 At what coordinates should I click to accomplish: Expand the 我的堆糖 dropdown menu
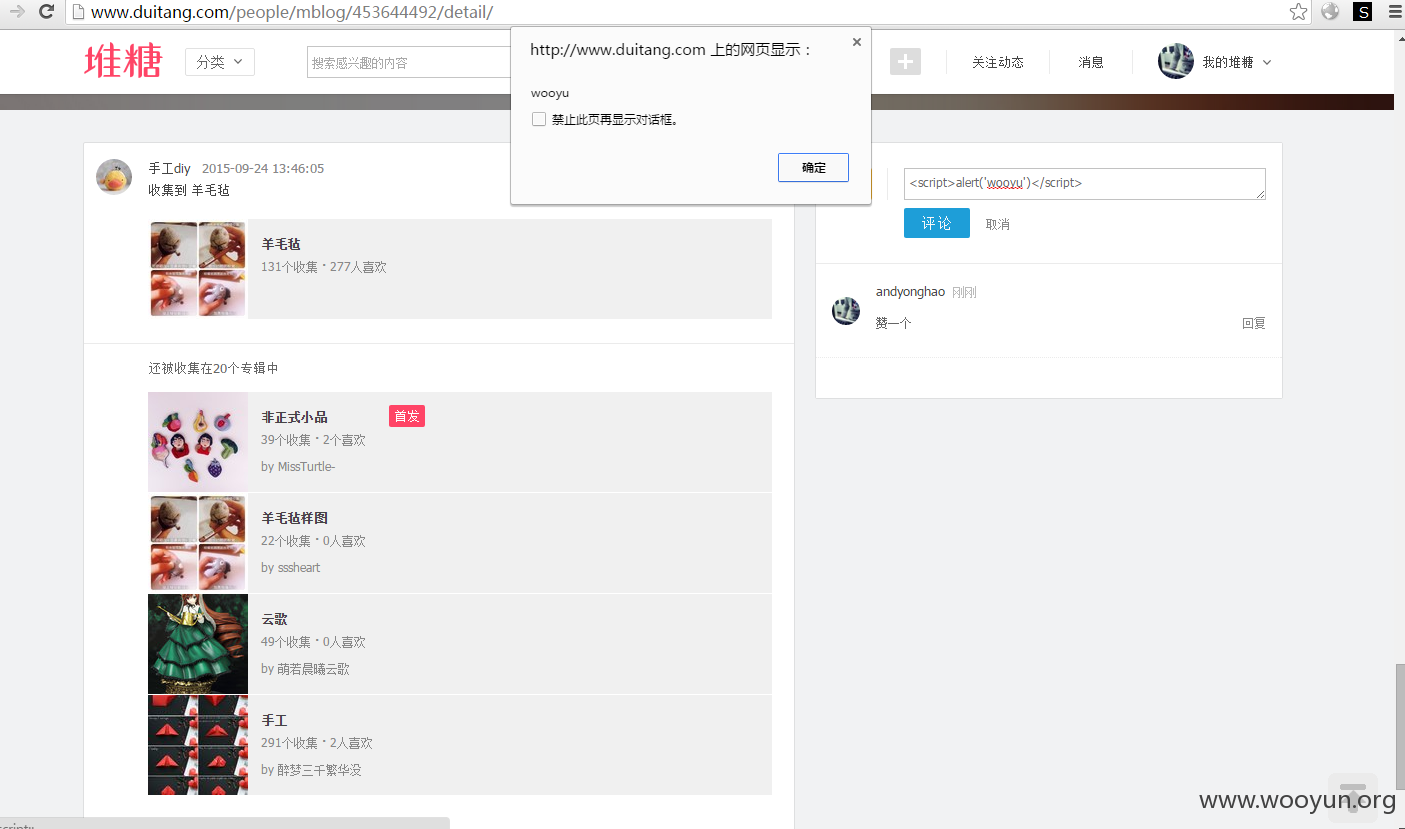(1237, 62)
